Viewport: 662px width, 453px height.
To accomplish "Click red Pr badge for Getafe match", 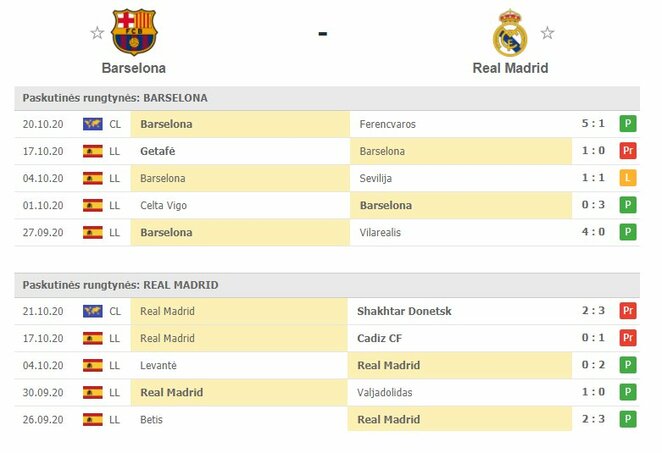I will point(628,151).
